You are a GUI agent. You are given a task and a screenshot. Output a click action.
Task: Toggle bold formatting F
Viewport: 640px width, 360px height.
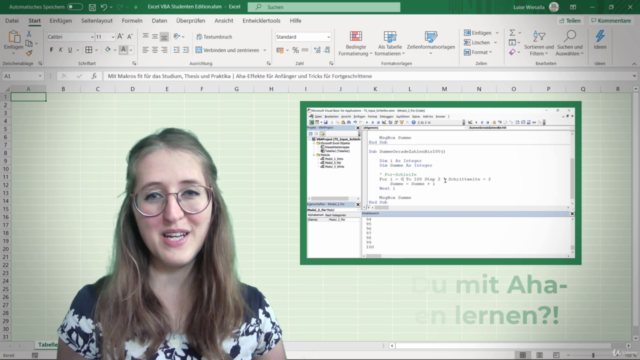click(x=51, y=50)
